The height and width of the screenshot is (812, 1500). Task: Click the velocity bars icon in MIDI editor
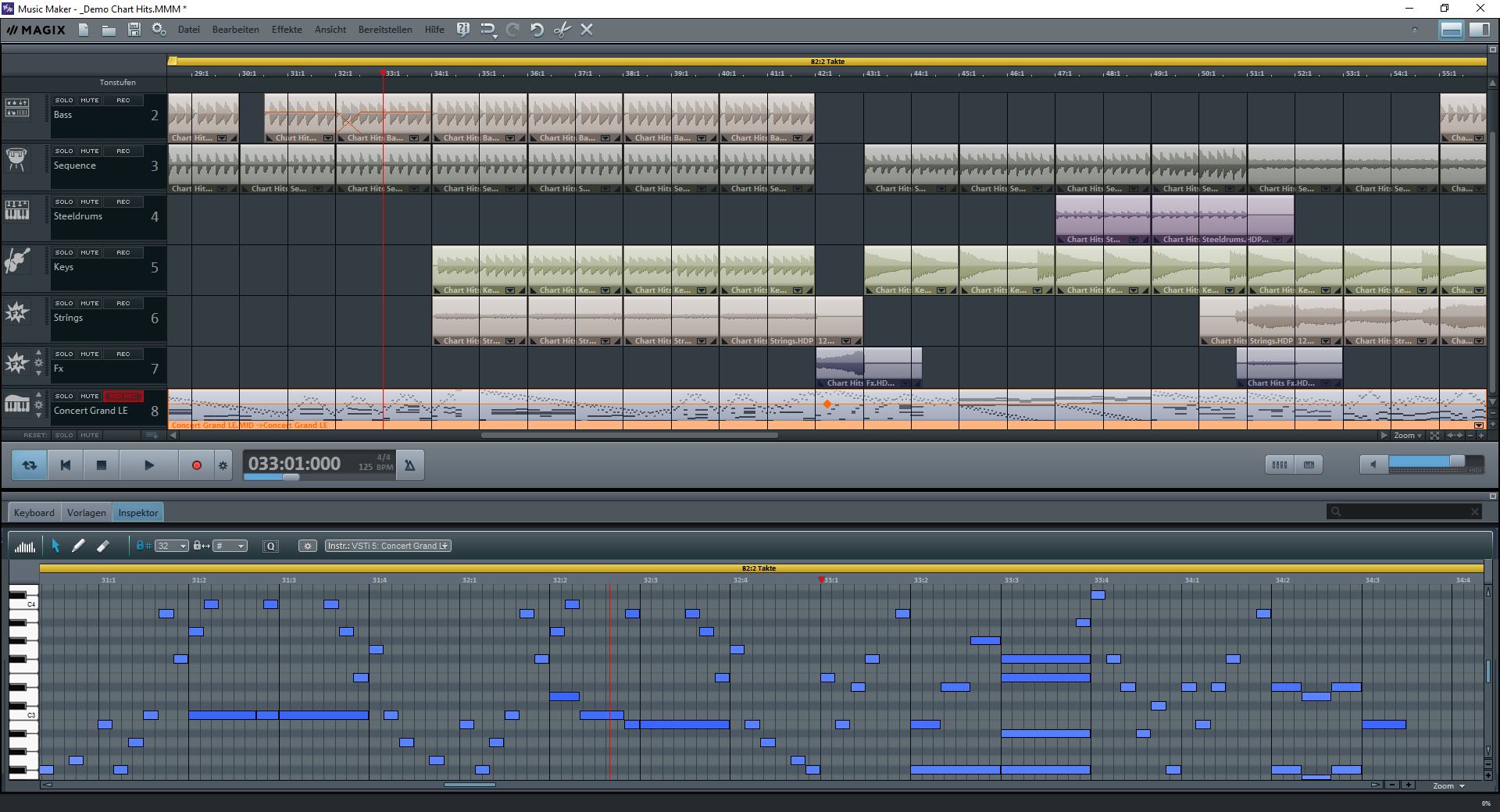[x=25, y=546]
